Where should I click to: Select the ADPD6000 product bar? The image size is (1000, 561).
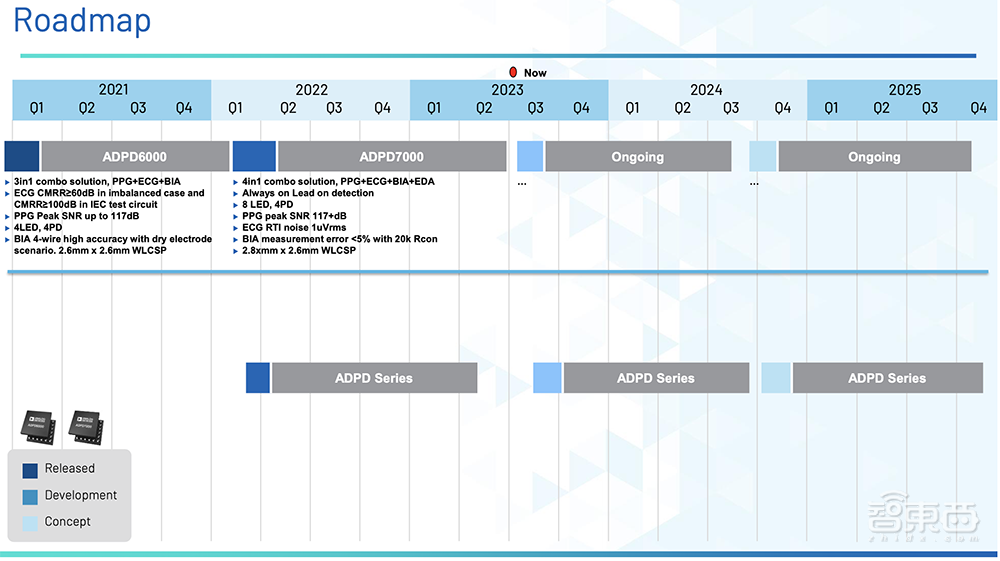tap(135, 157)
